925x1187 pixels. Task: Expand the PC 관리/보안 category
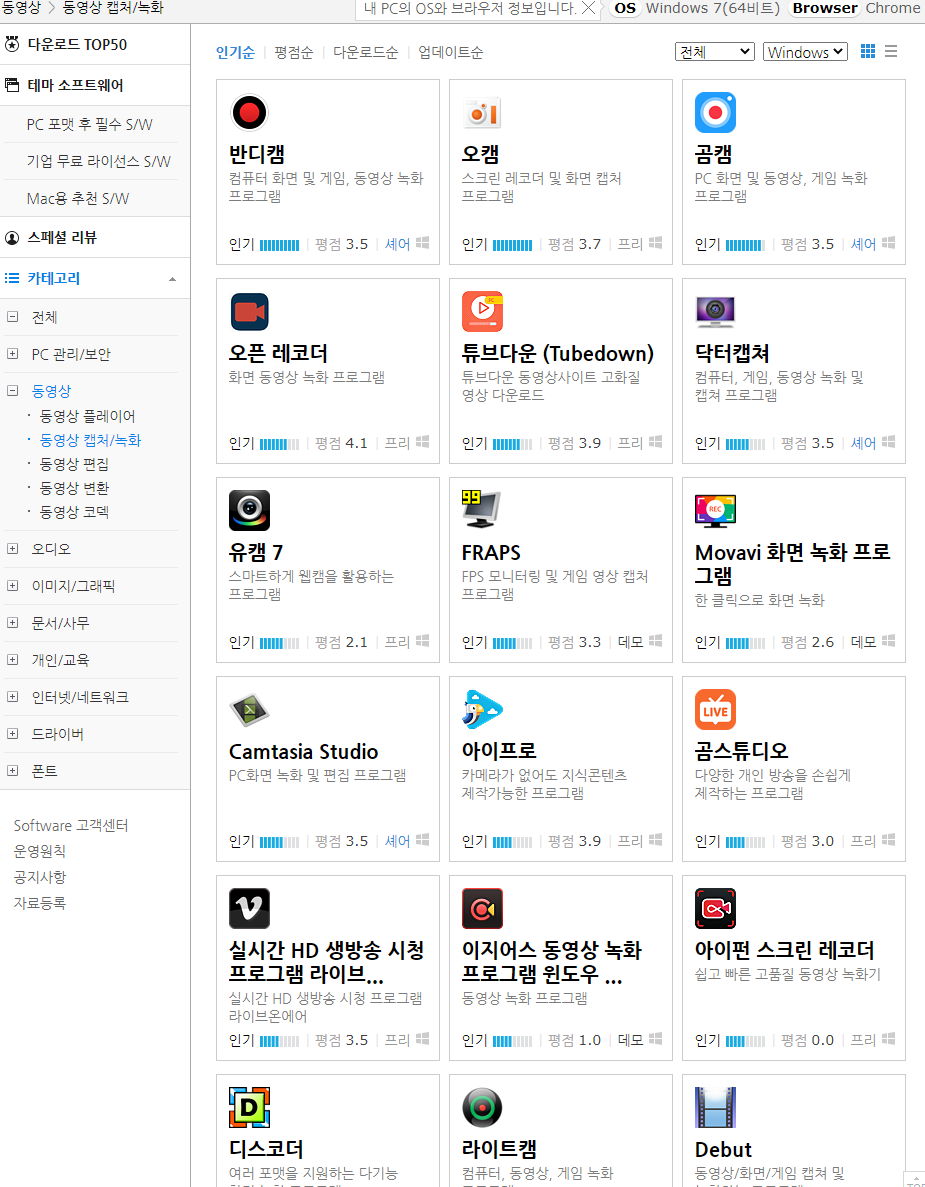(x=12, y=354)
